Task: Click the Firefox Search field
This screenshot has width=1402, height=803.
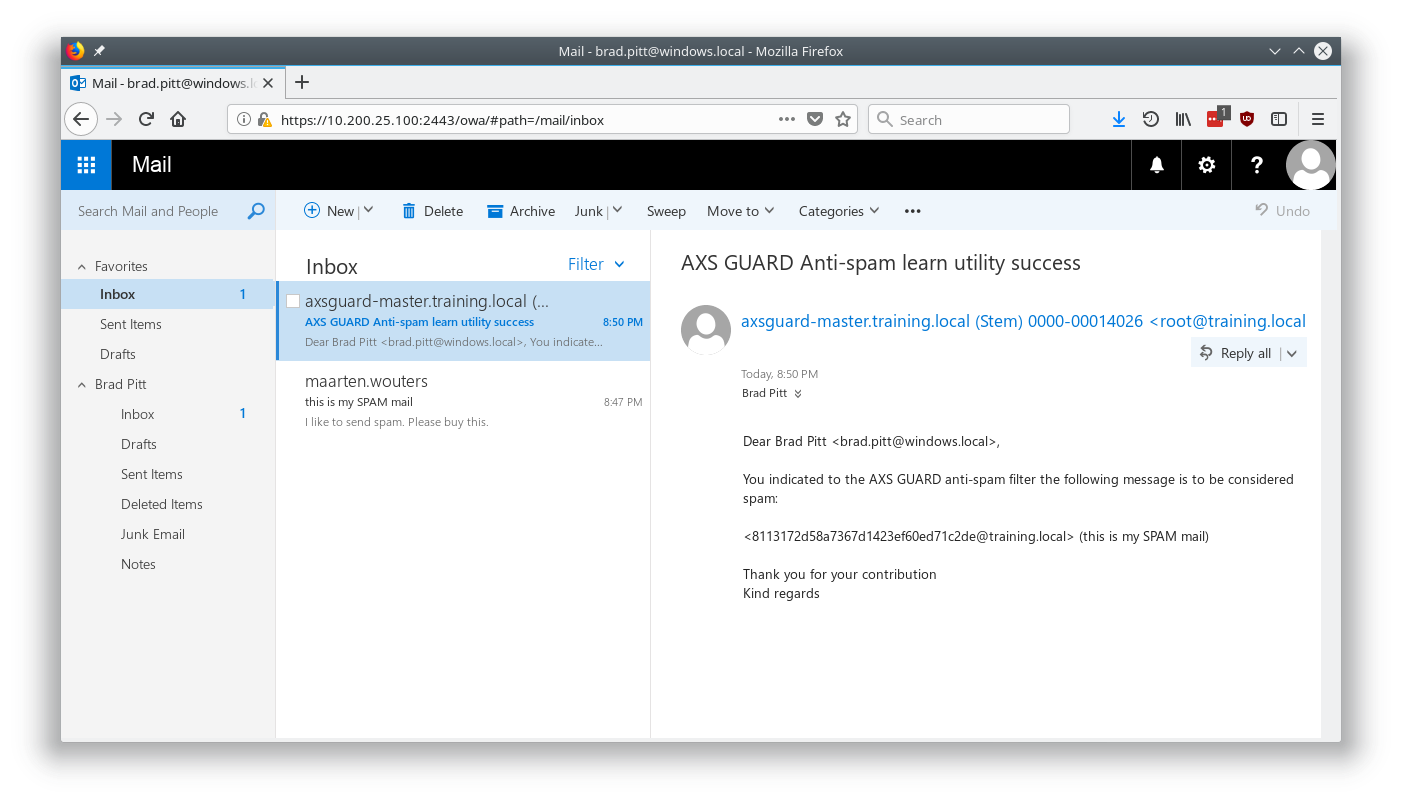Action: pos(968,120)
